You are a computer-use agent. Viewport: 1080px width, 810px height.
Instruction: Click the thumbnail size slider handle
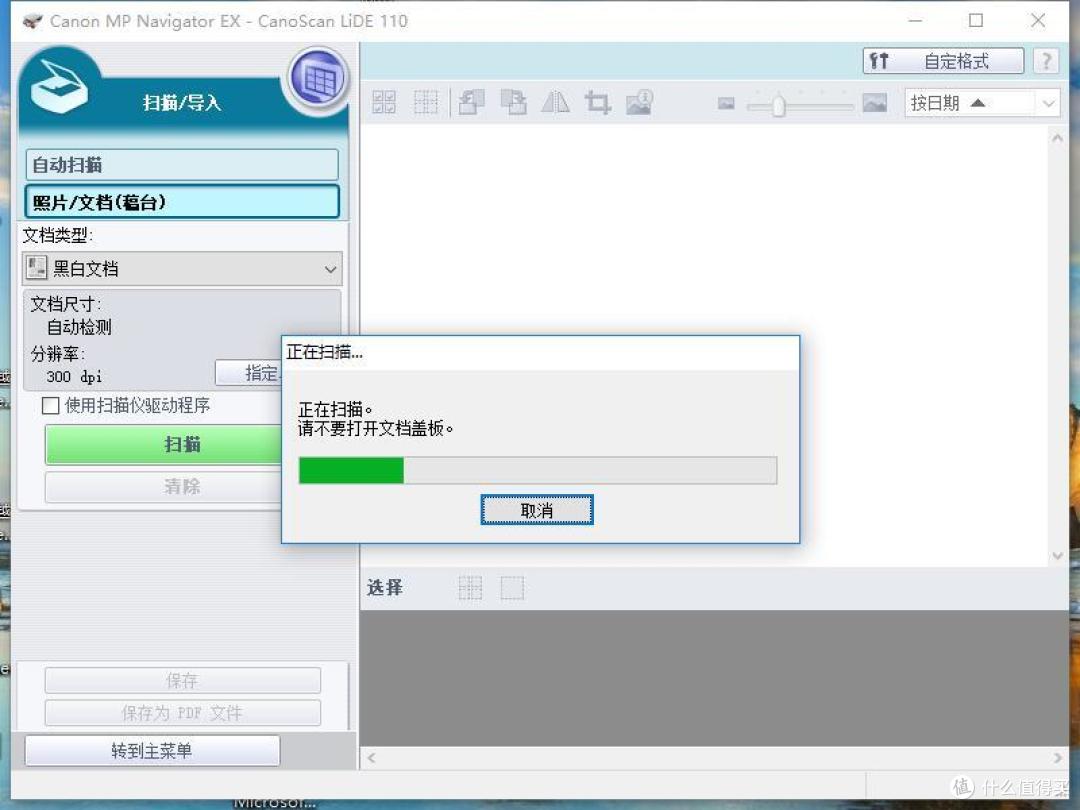[x=778, y=105]
